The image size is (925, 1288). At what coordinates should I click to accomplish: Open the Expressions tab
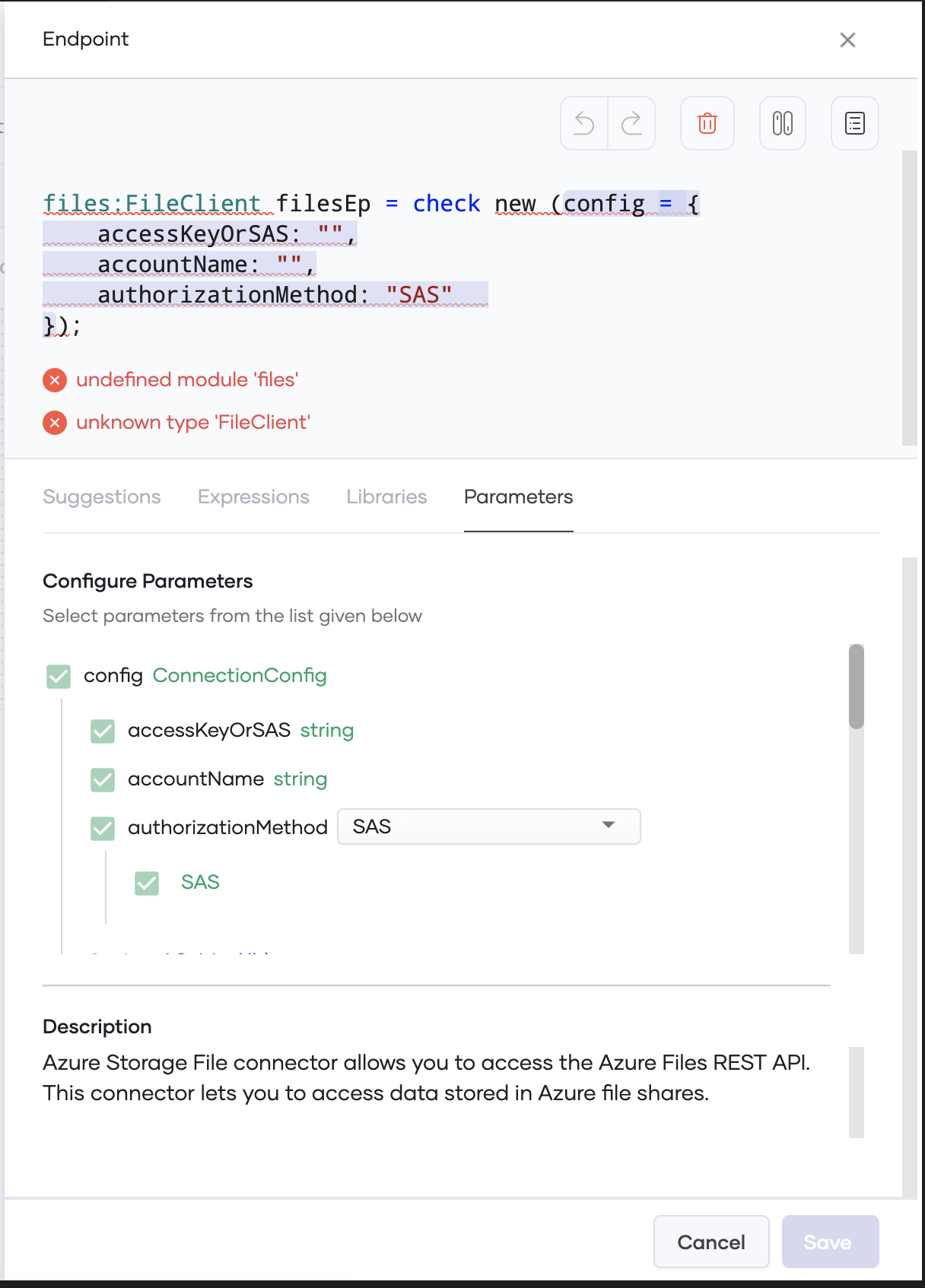pyautogui.click(x=253, y=497)
